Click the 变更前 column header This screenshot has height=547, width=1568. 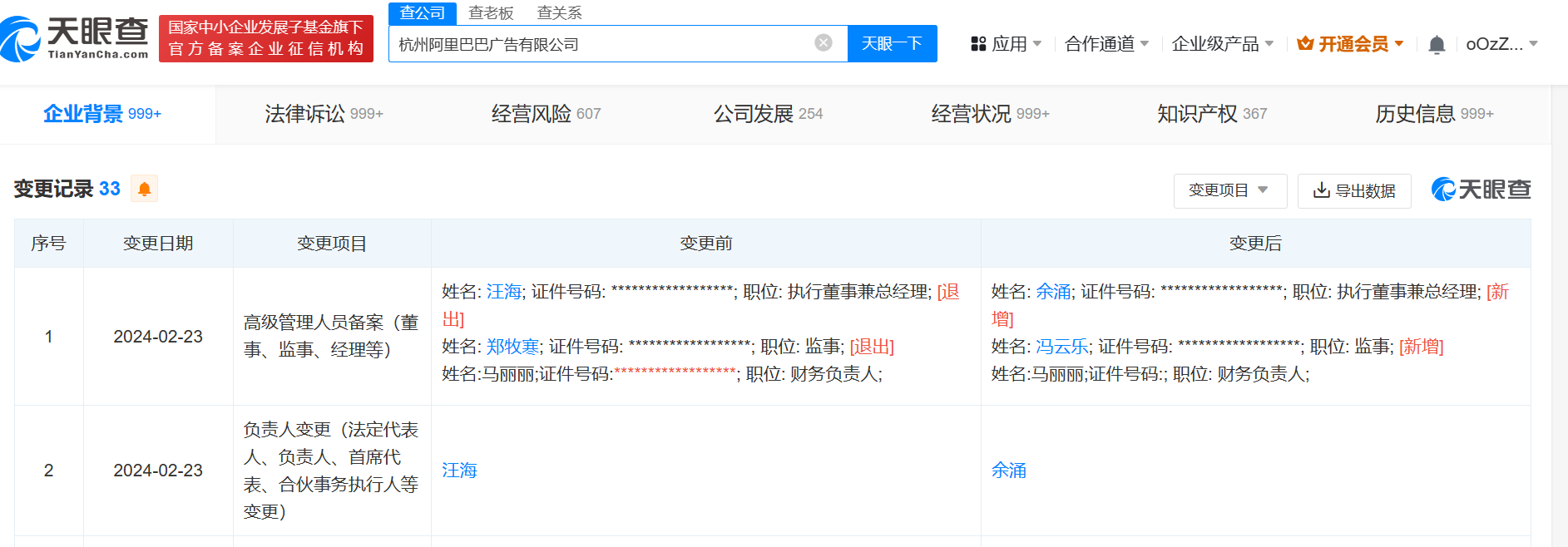point(706,244)
